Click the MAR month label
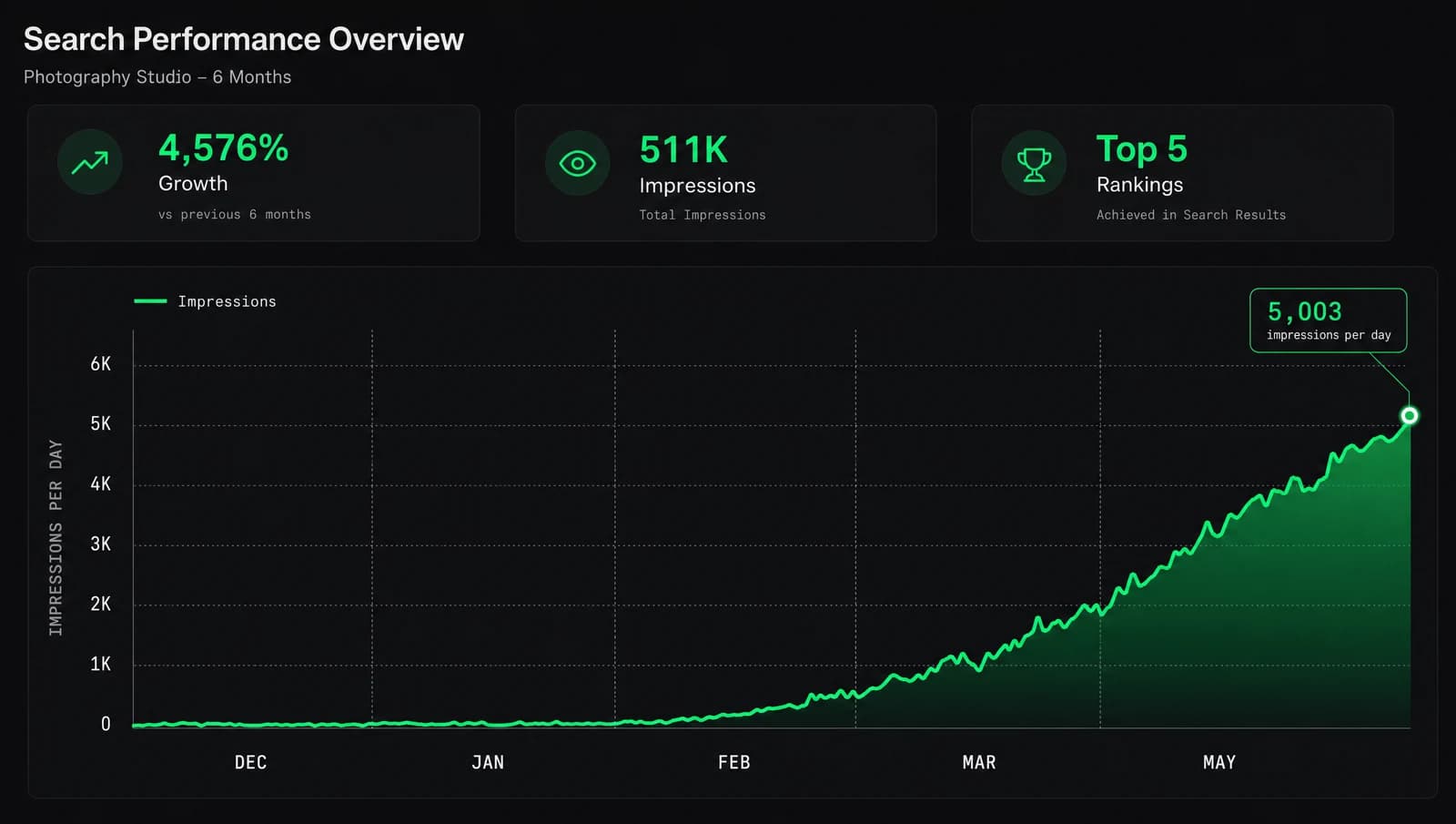 (x=979, y=763)
